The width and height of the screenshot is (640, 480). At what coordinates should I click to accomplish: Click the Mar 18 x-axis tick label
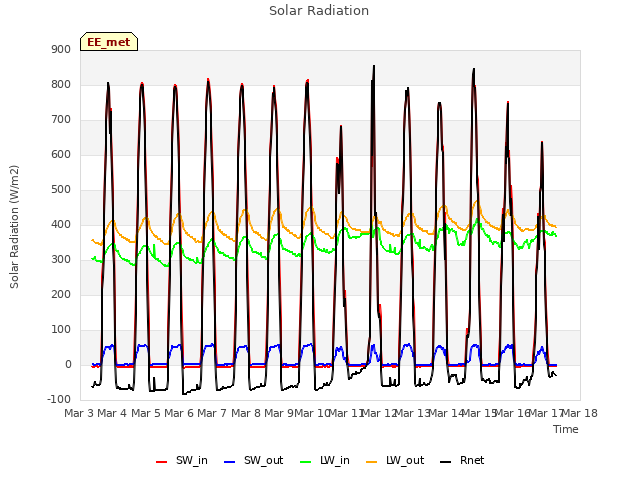point(580,413)
